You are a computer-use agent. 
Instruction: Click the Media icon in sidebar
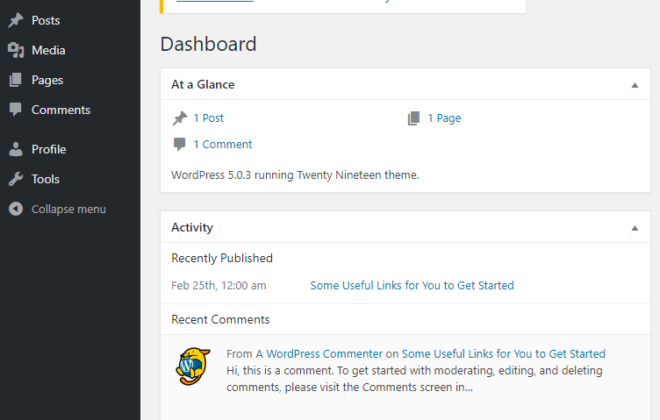click(x=16, y=50)
